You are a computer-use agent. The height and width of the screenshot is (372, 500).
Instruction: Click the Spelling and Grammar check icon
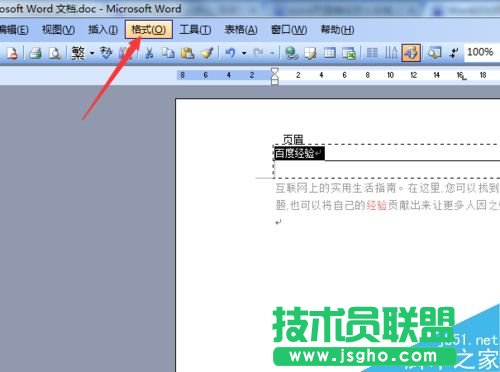(106, 53)
